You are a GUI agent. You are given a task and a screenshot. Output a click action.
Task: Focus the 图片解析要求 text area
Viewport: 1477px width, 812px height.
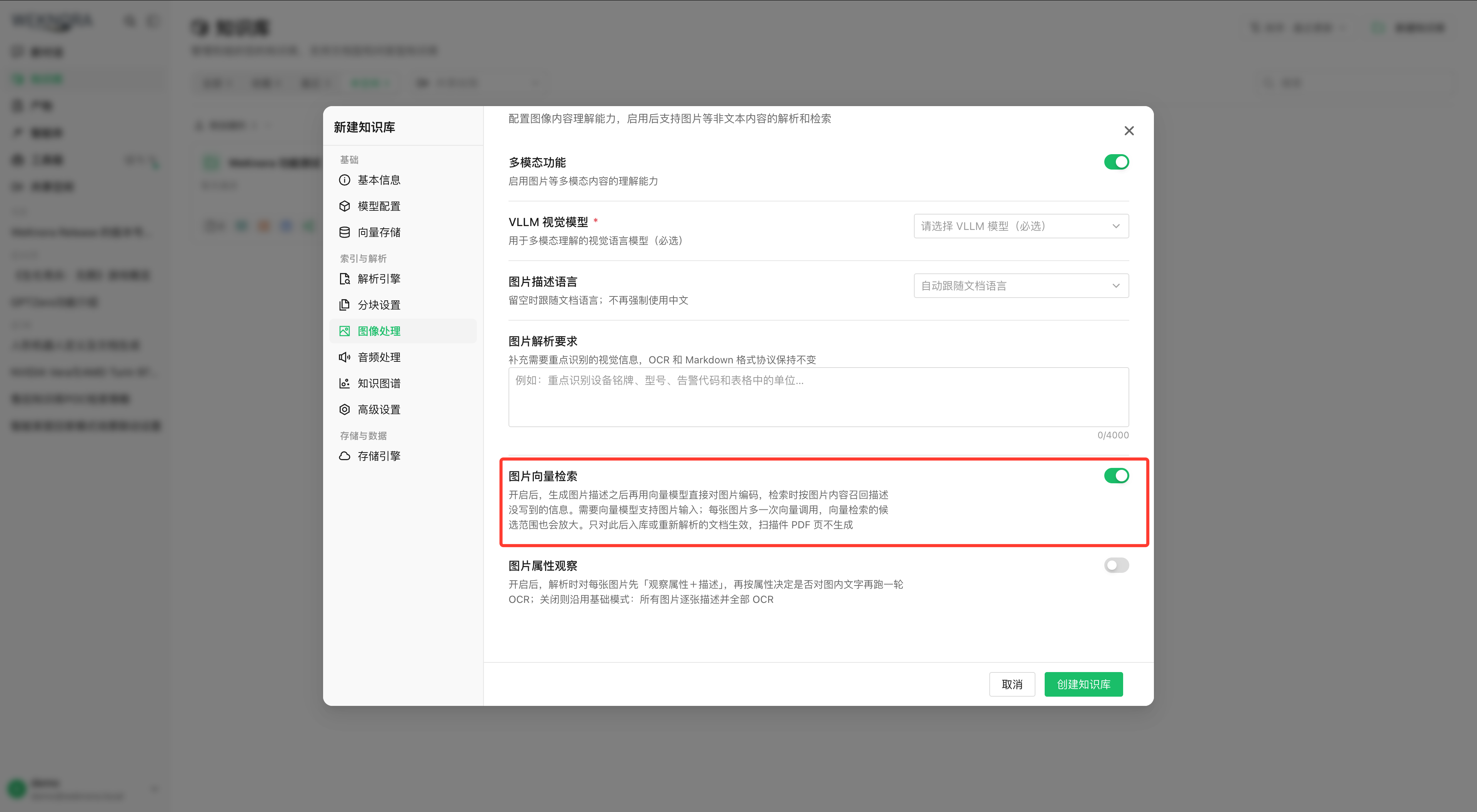tap(818, 396)
